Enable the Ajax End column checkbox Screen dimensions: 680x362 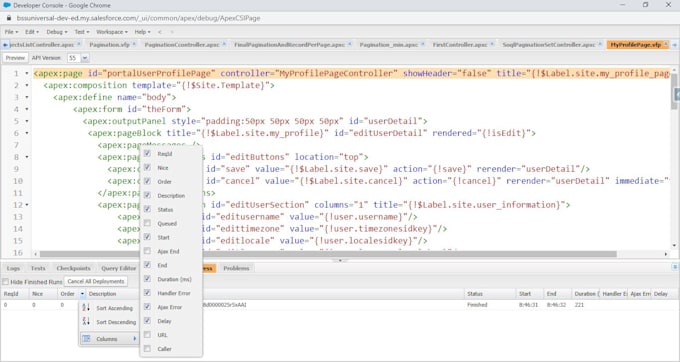147,251
